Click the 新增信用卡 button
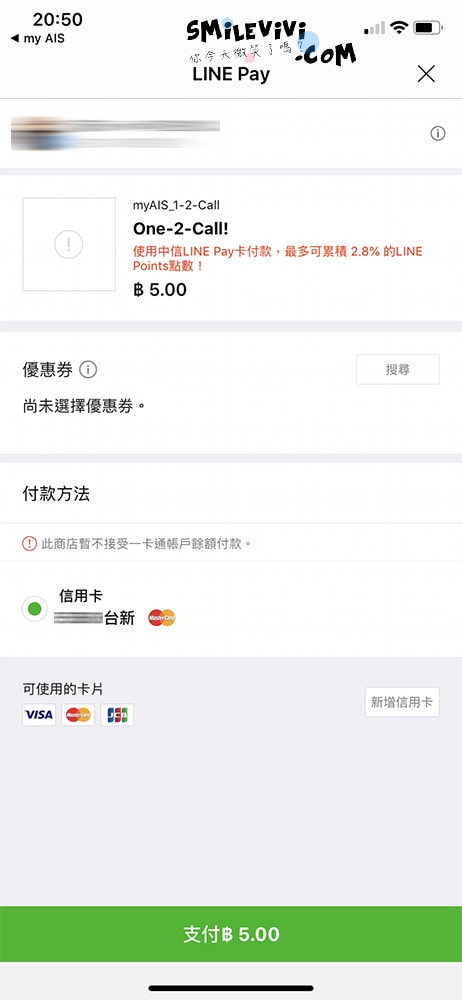 pyautogui.click(x=402, y=702)
